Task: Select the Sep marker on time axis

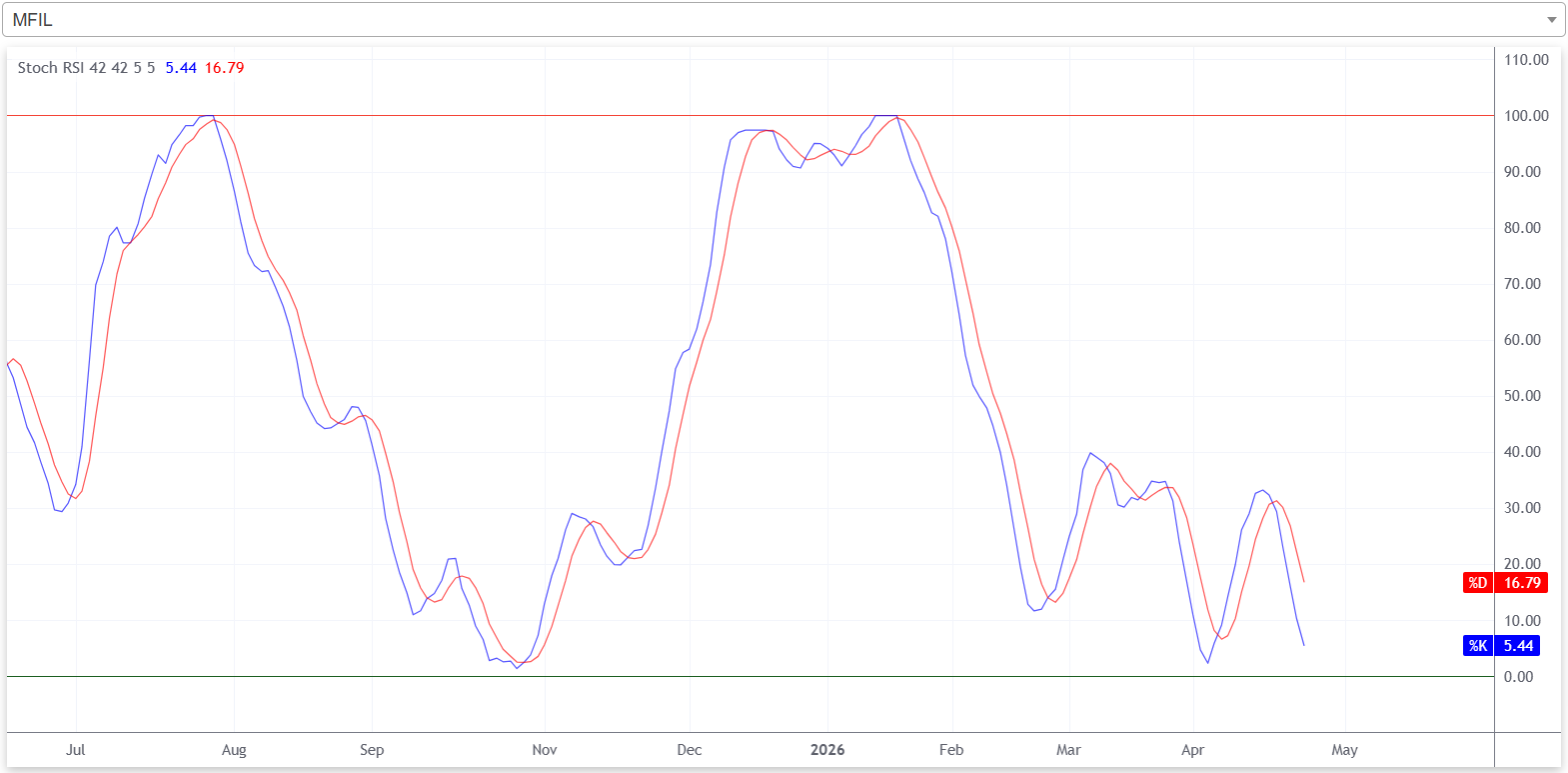Action: (x=372, y=750)
